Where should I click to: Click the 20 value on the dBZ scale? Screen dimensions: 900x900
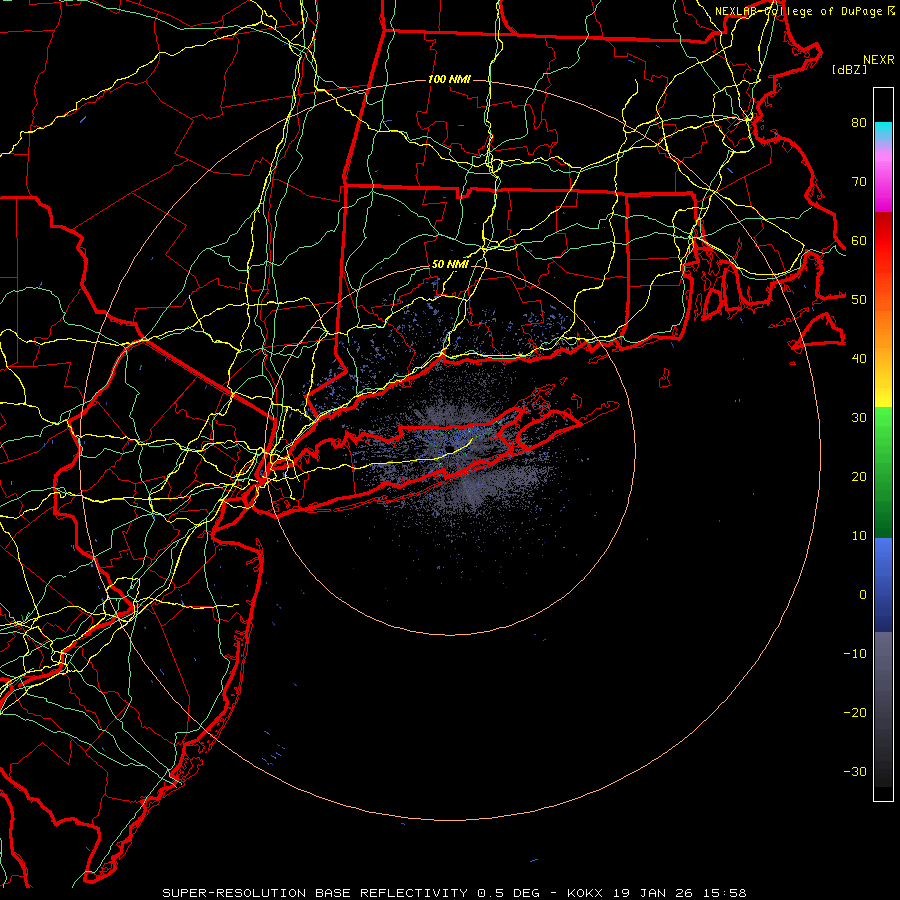pos(859,476)
